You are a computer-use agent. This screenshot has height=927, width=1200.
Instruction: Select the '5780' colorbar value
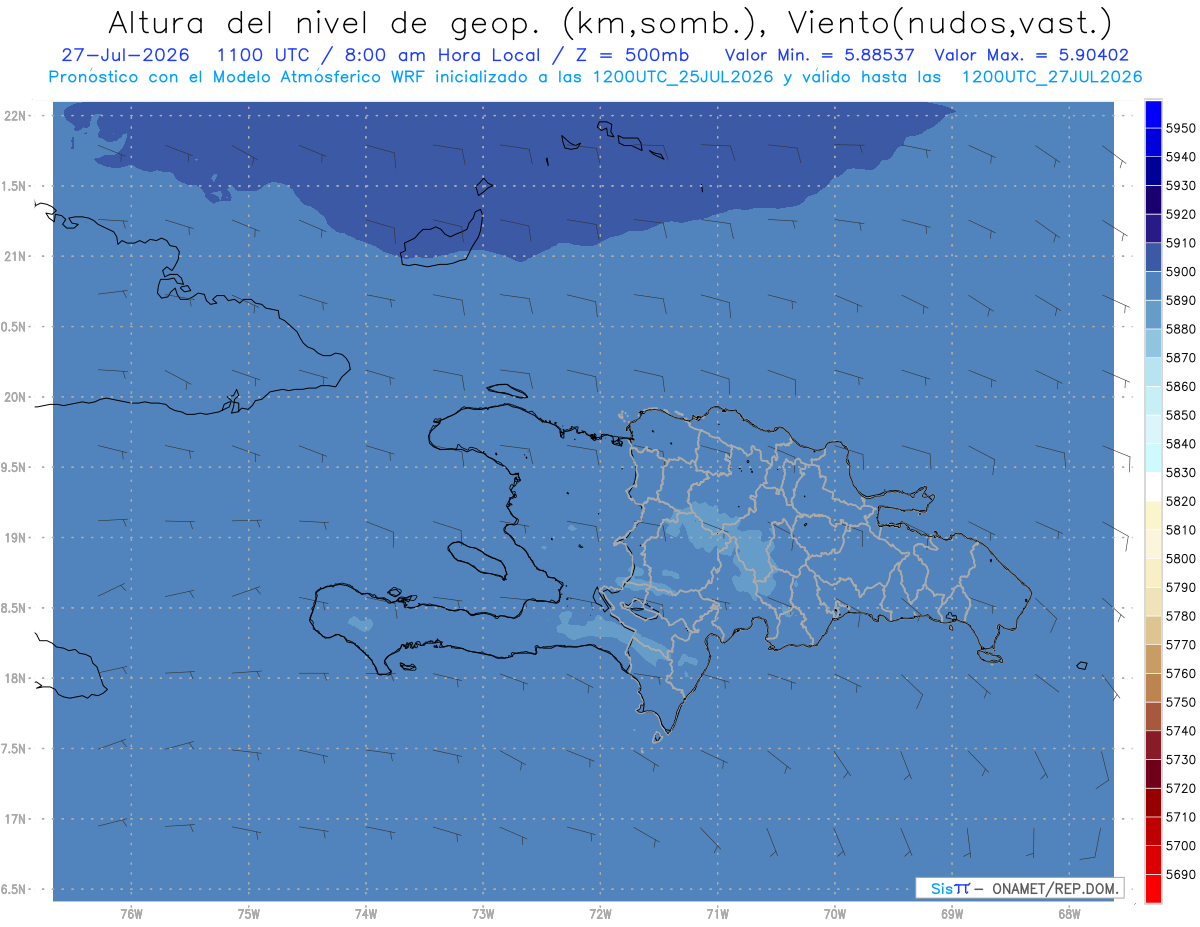[x=1181, y=616]
